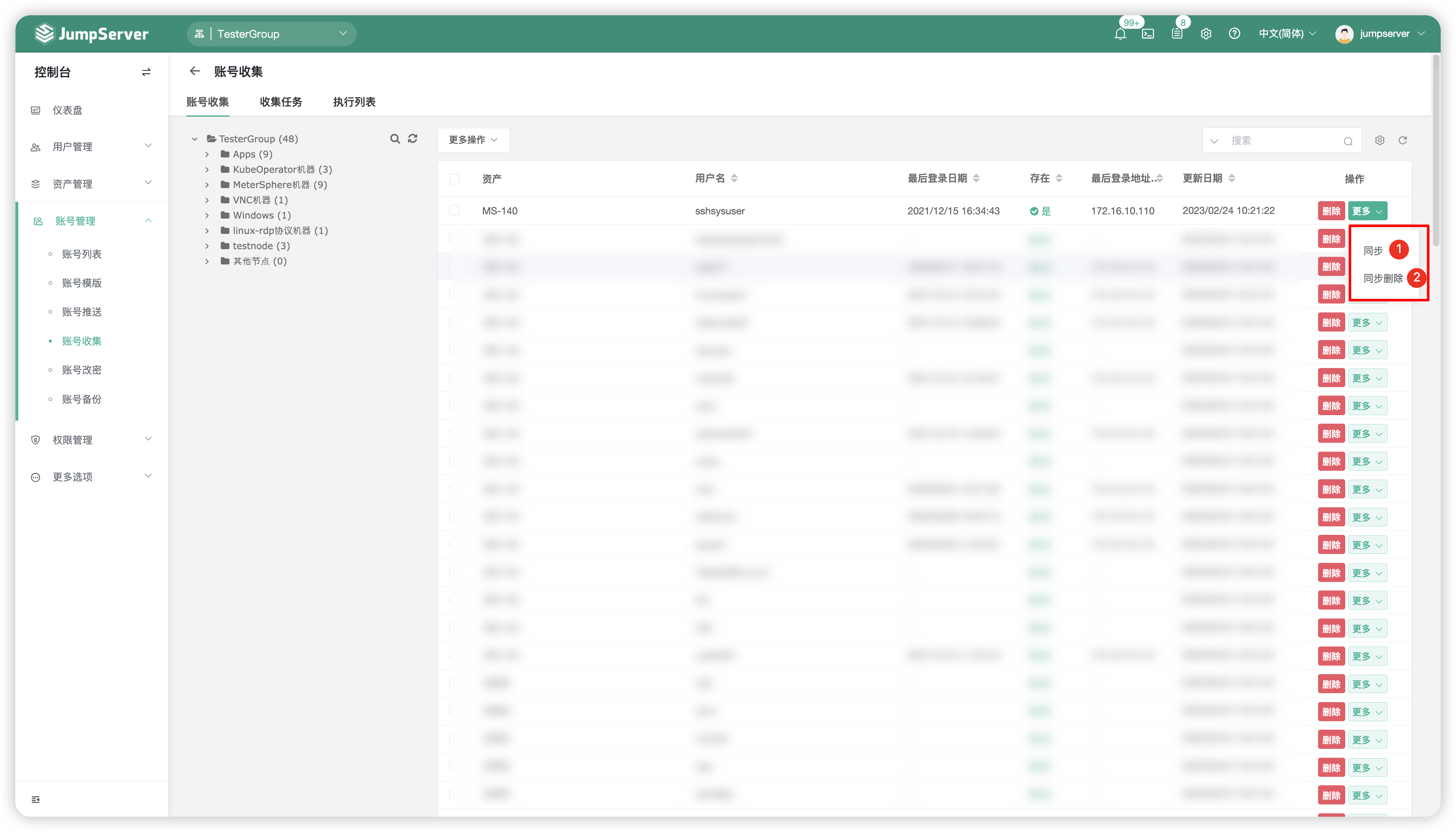Refresh the account table
The image size is (1456, 832).
[1403, 141]
